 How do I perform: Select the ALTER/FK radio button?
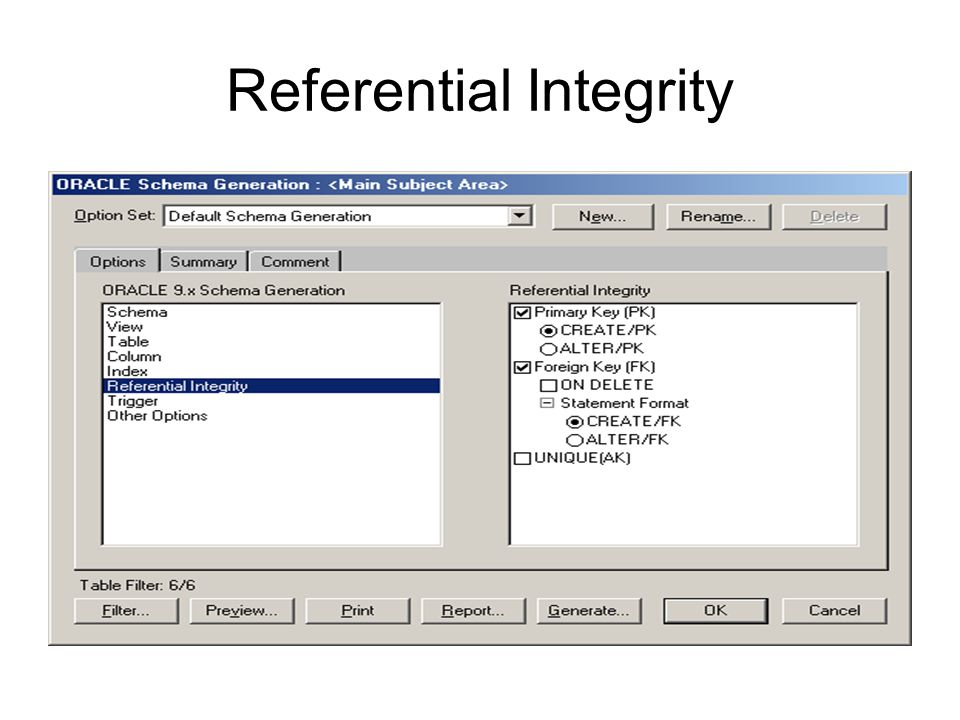click(574, 440)
